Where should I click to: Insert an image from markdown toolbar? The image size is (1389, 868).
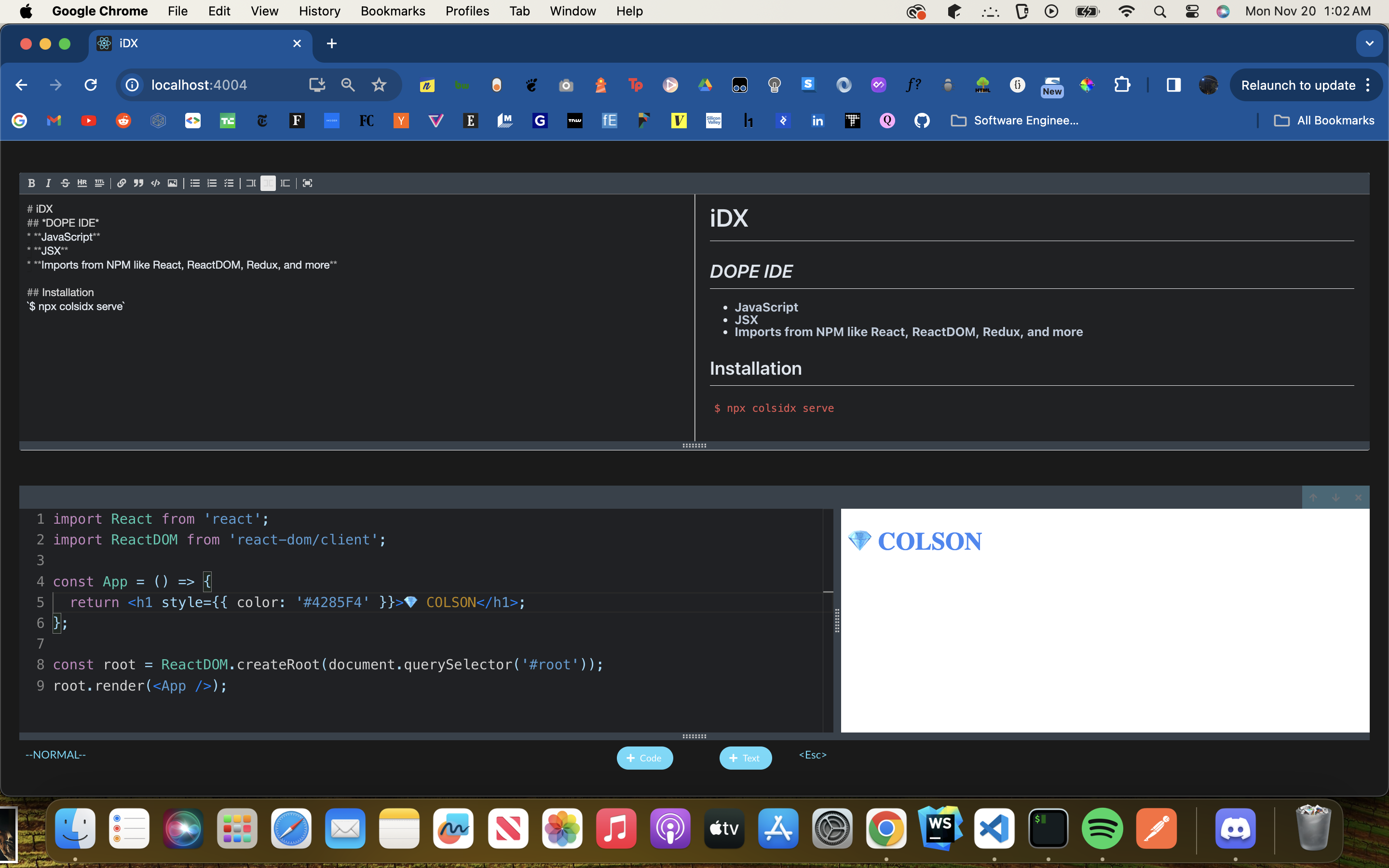(172, 183)
